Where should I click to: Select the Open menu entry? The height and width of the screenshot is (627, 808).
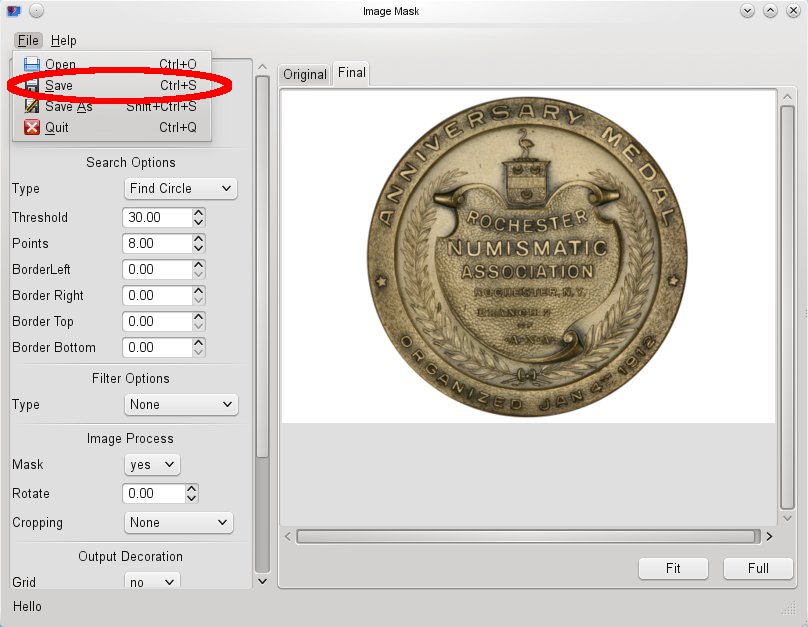tap(111, 64)
